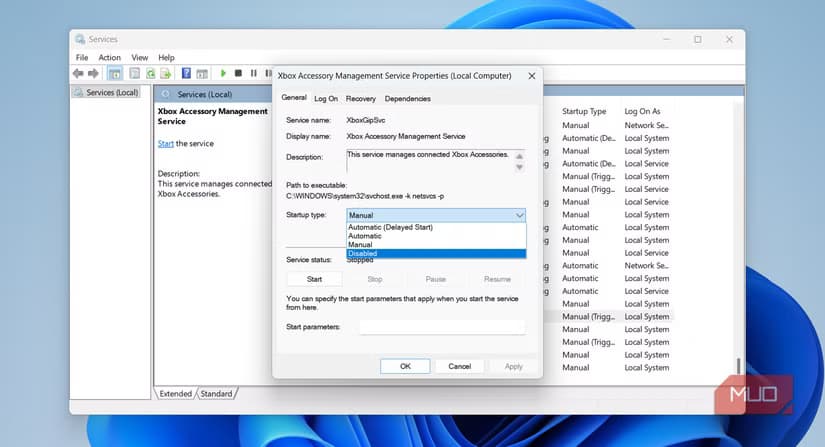The image size is (825, 447).
Task: Click the description box scroll down arrow
Action: 519,168
